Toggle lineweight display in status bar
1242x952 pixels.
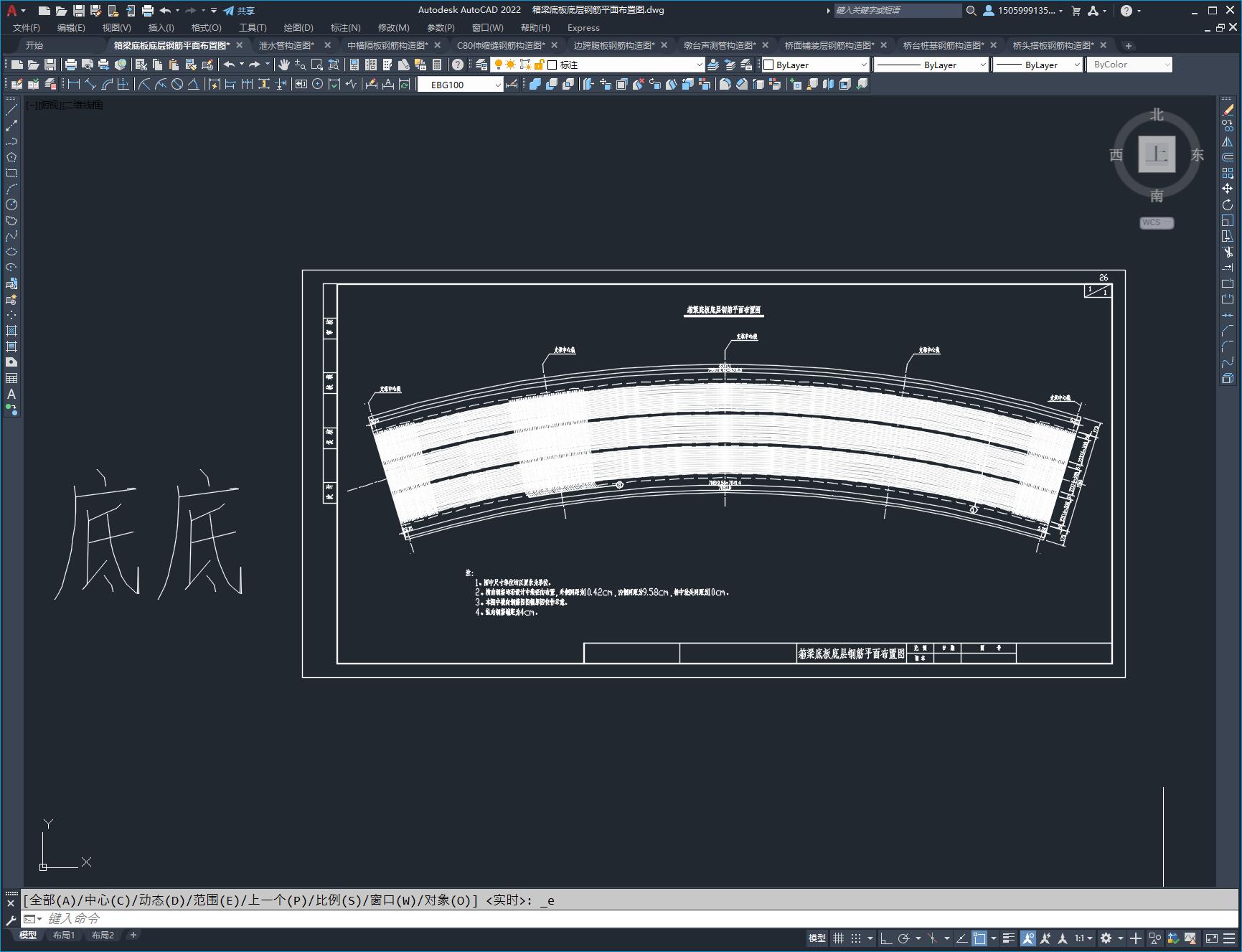click(1008, 938)
